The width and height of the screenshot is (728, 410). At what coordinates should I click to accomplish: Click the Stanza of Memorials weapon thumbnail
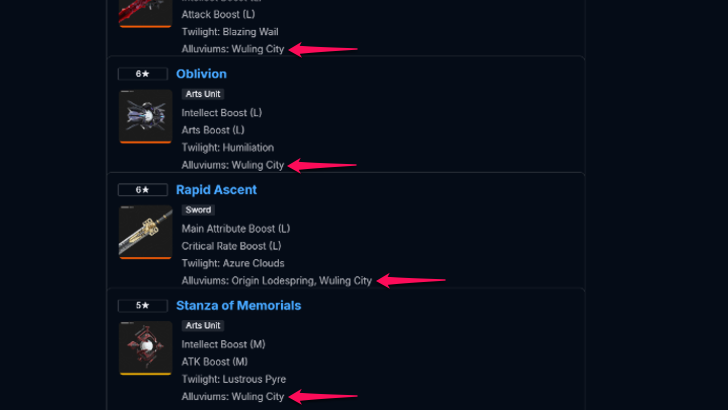(x=145, y=348)
